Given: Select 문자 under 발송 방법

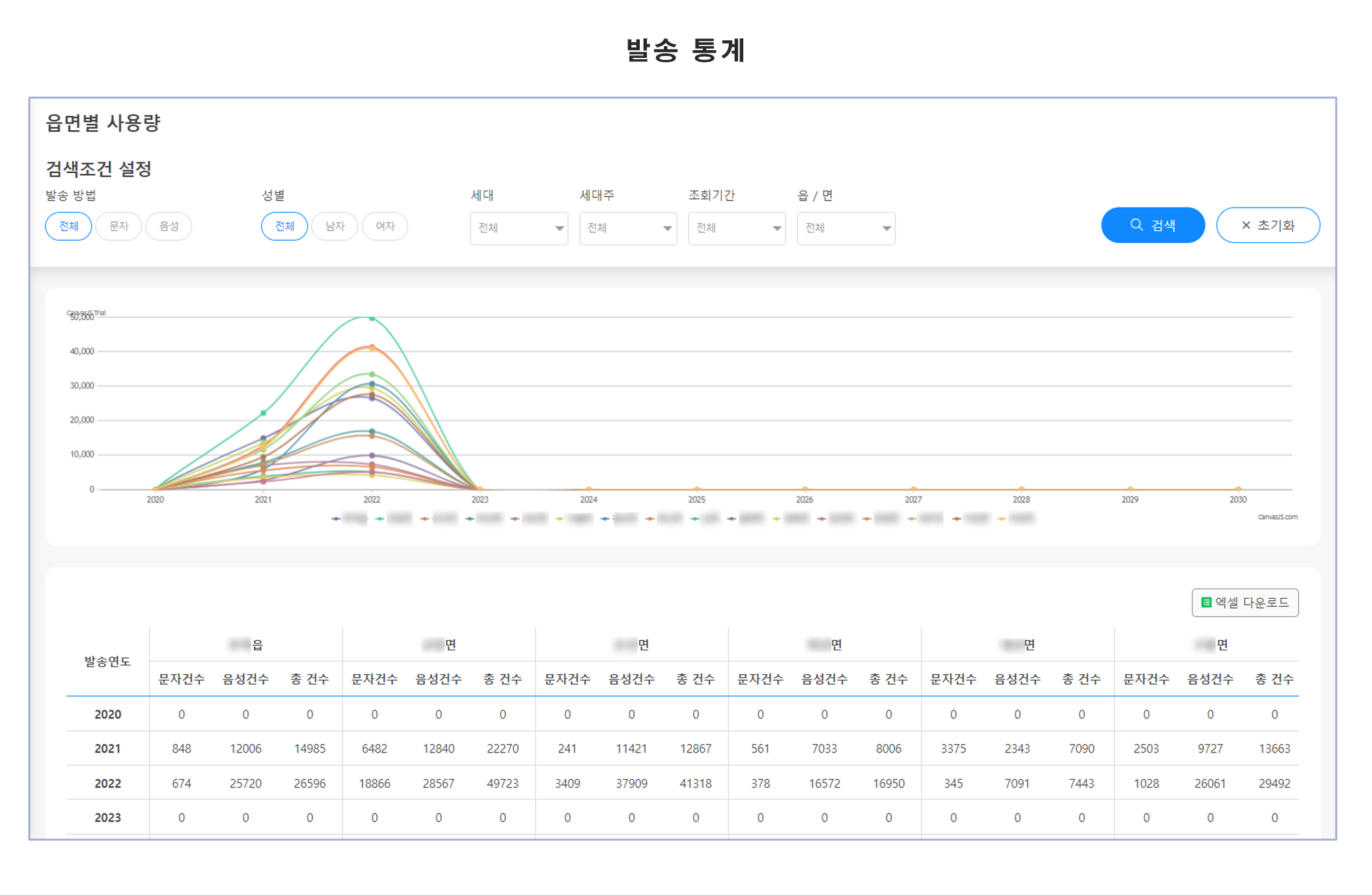Looking at the screenshot, I should click(118, 226).
